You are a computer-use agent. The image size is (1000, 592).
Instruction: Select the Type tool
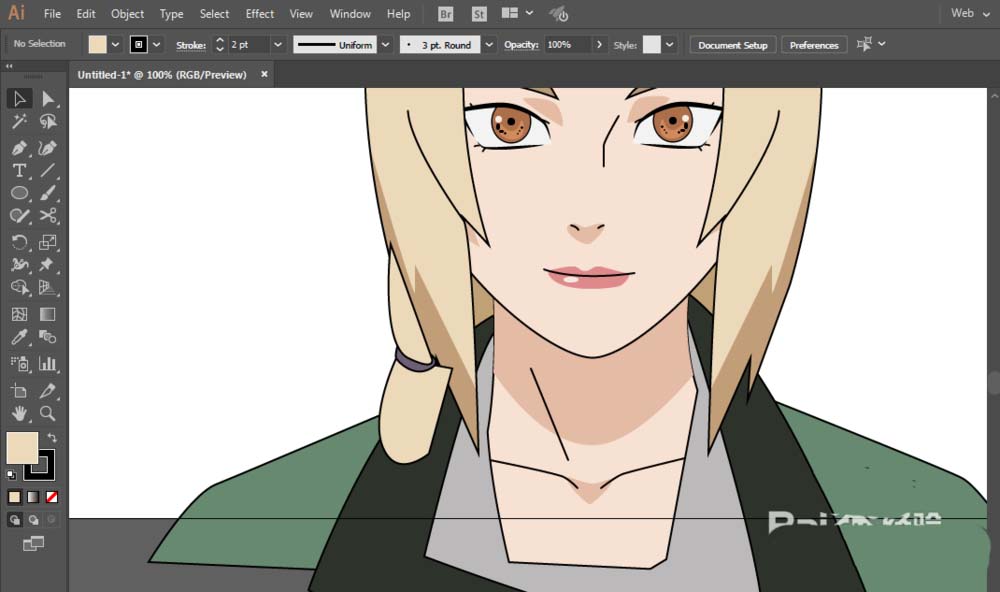[19, 170]
